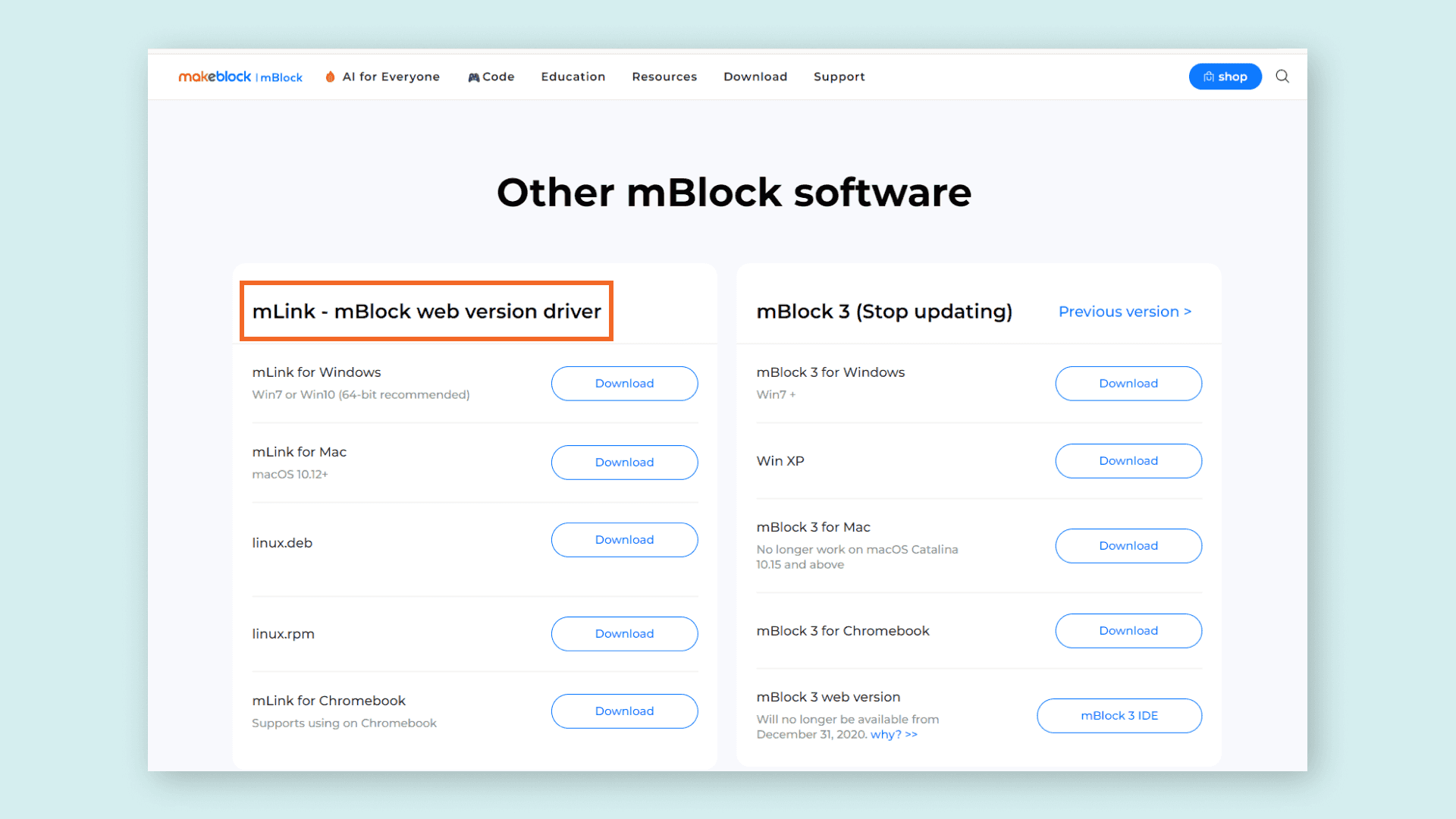
Task: Download mLink for Chromebook
Action: [x=624, y=711]
